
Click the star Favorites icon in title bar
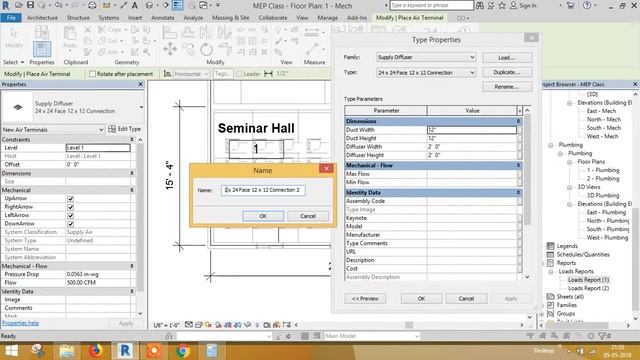[x=502, y=5]
